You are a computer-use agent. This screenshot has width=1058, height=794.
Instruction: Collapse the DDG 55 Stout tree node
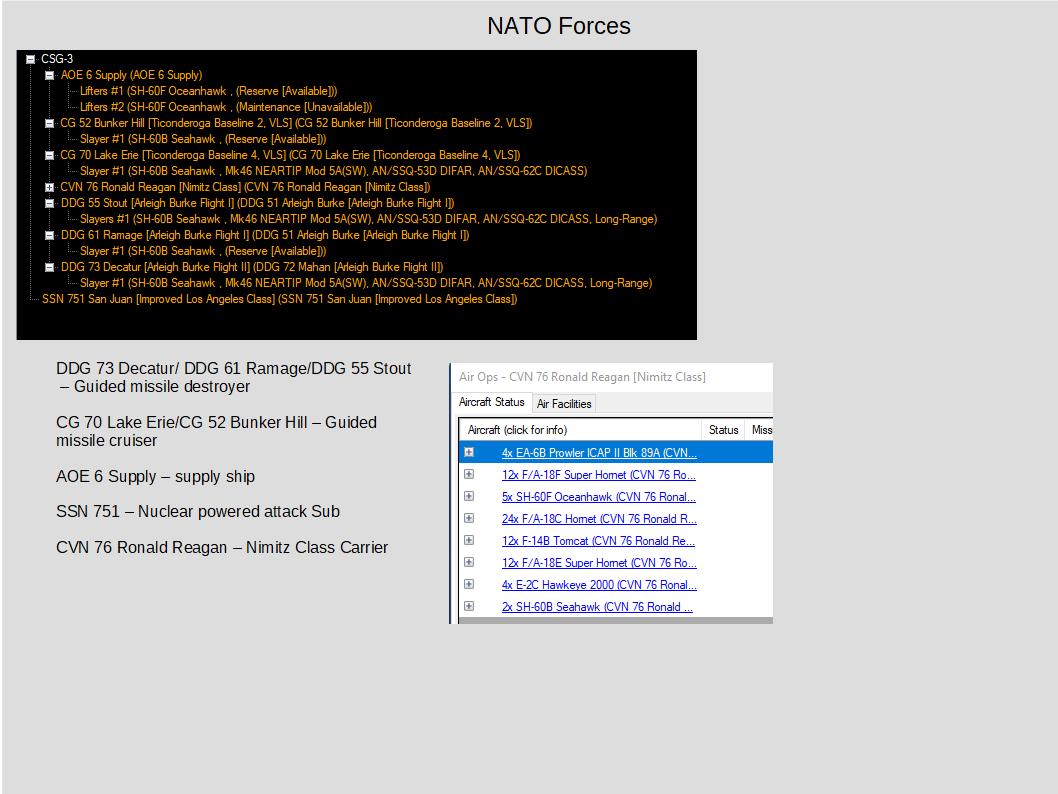(49, 203)
